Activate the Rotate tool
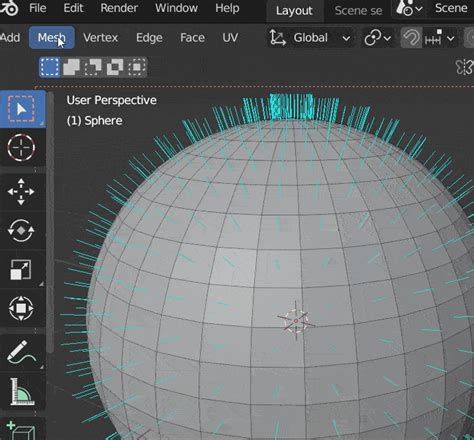This screenshot has height=440, width=474. [x=22, y=230]
